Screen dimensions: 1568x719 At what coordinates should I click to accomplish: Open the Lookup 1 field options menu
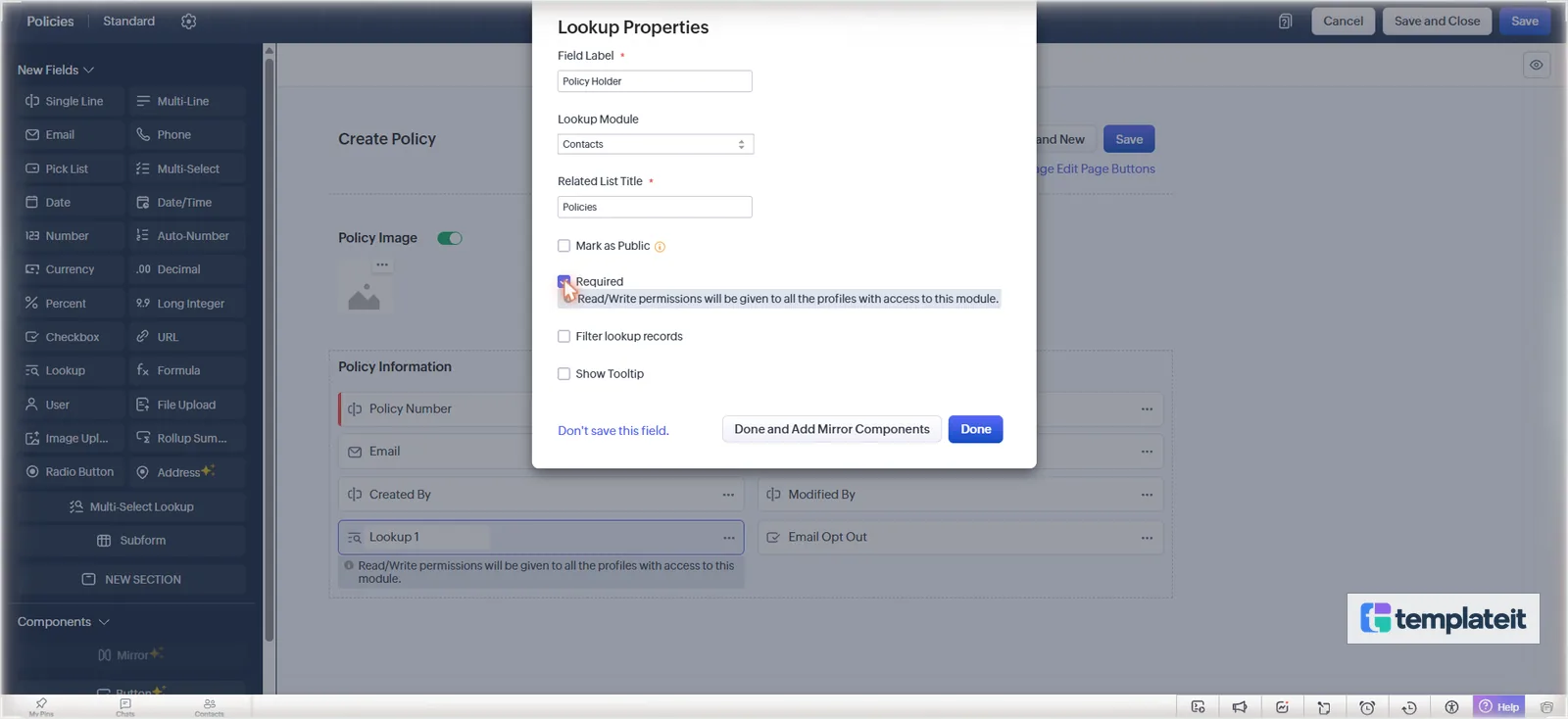[729, 538]
